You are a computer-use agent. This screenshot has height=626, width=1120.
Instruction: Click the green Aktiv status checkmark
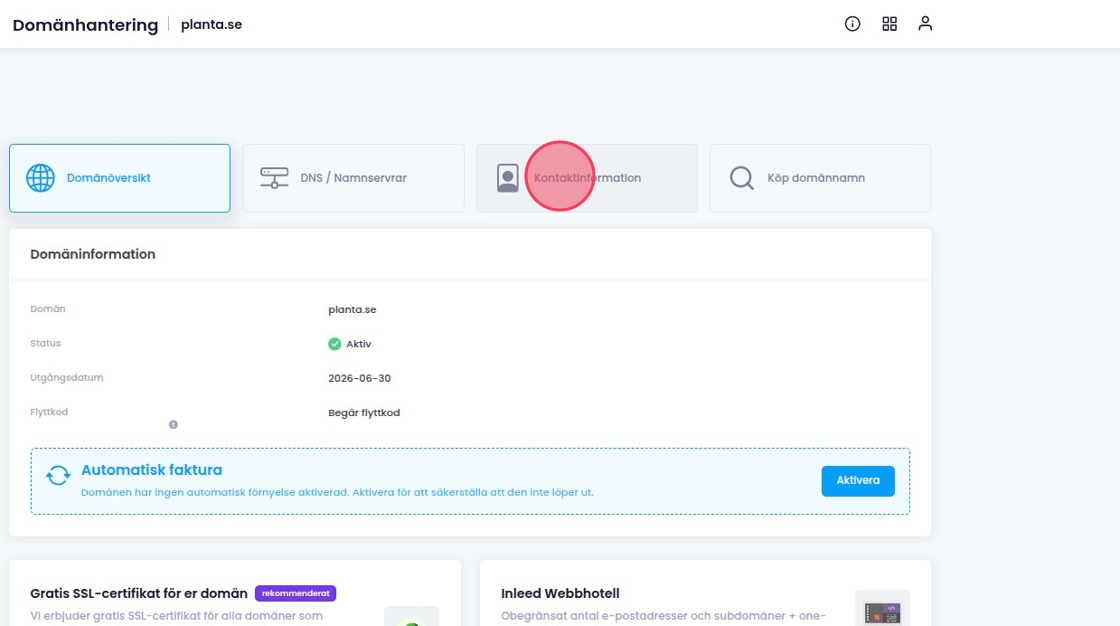pyautogui.click(x=334, y=344)
